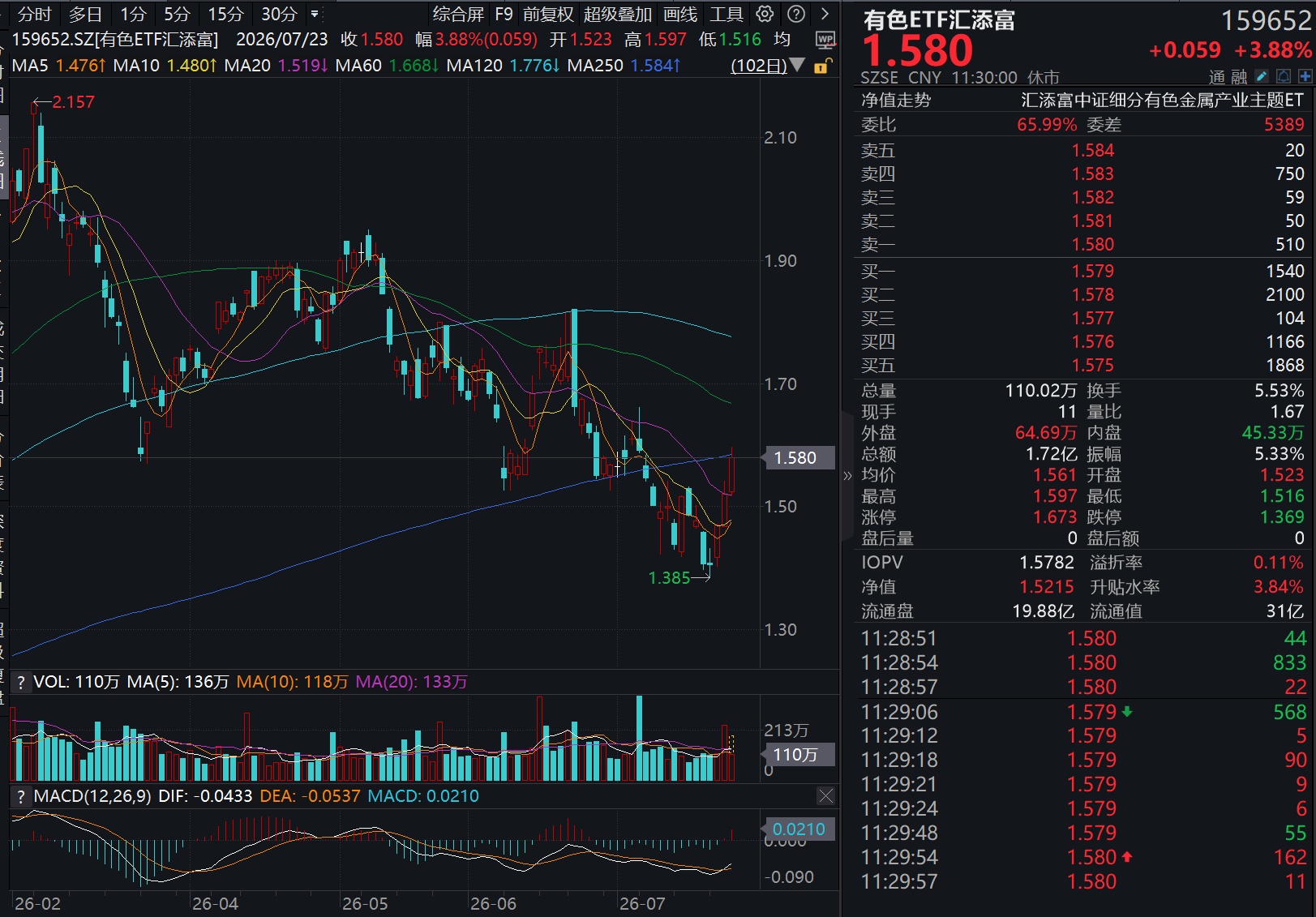Screen dimensions: 1316x917
Task: Open the 净值走势 NAV trend link
Action: tap(896, 100)
